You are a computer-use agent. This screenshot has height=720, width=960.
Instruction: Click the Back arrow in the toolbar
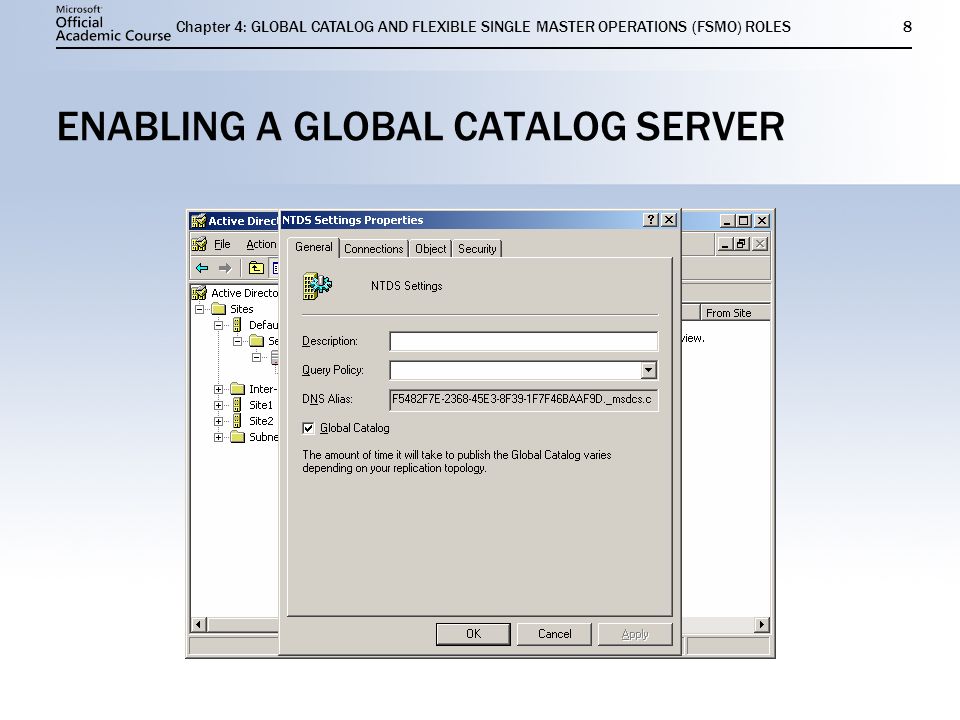click(x=202, y=268)
